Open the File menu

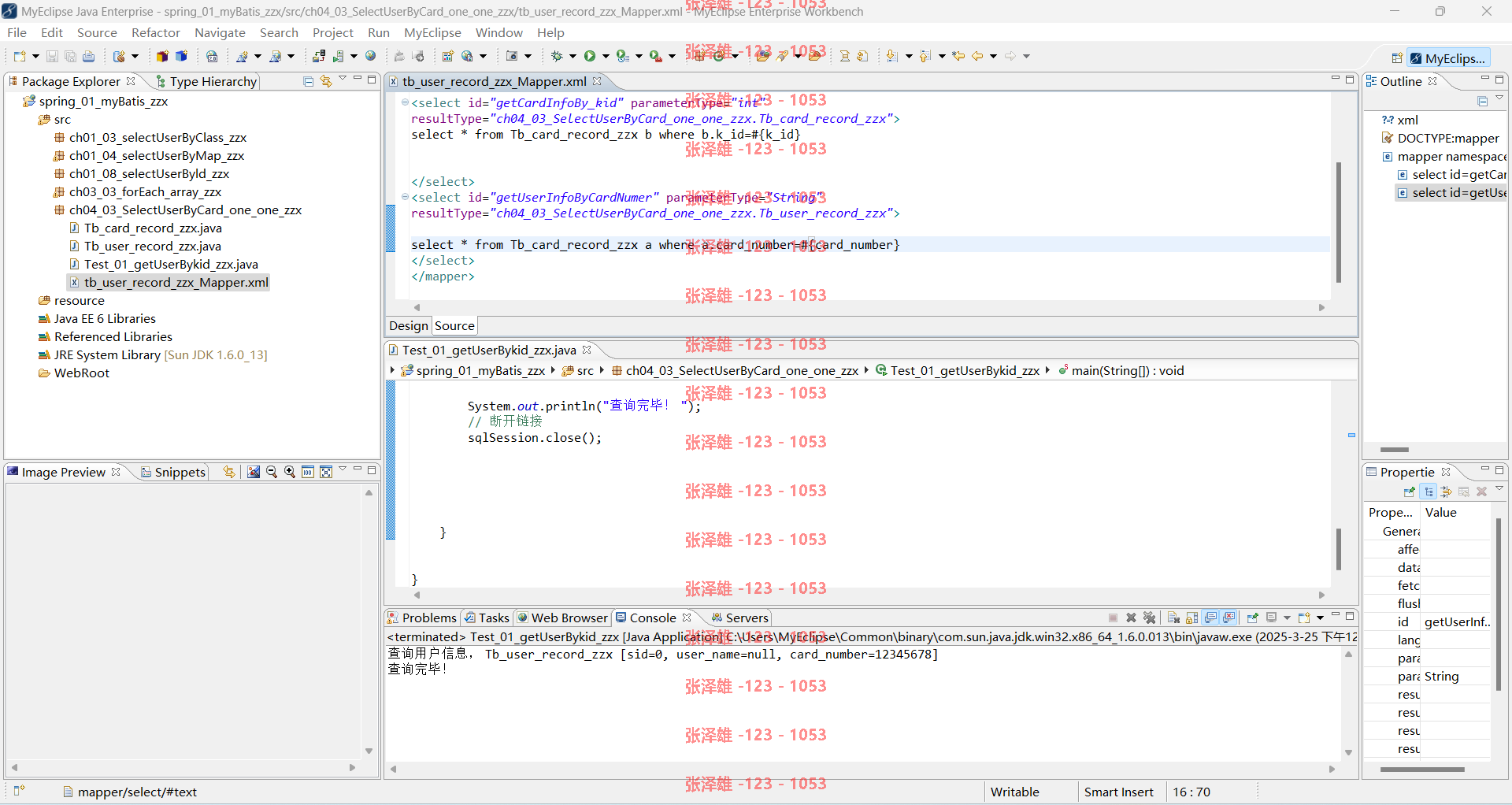click(17, 32)
